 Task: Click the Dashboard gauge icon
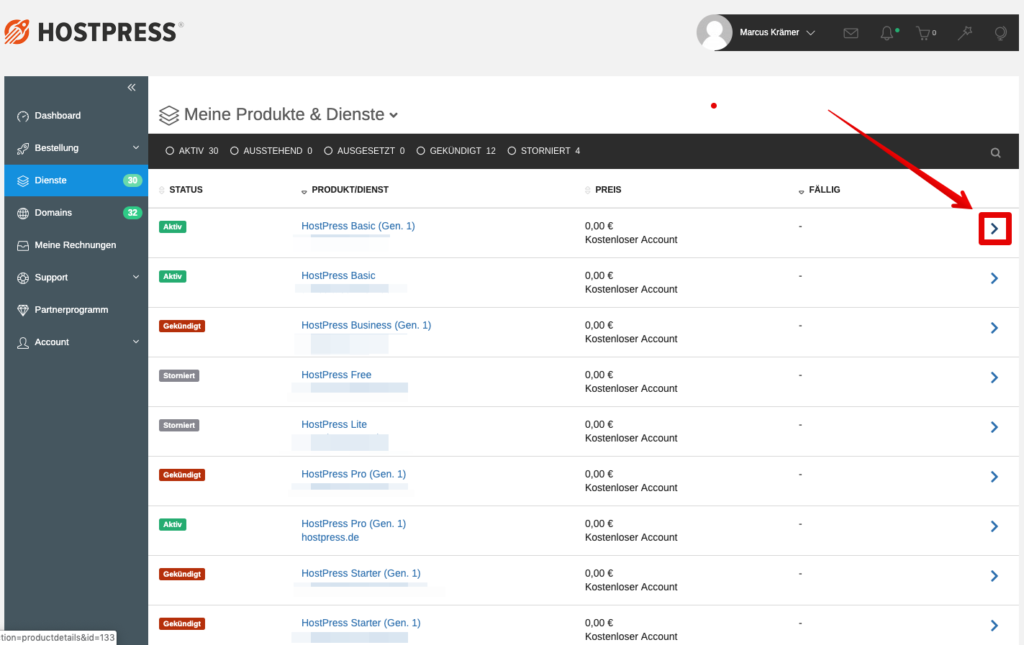tap(23, 116)
